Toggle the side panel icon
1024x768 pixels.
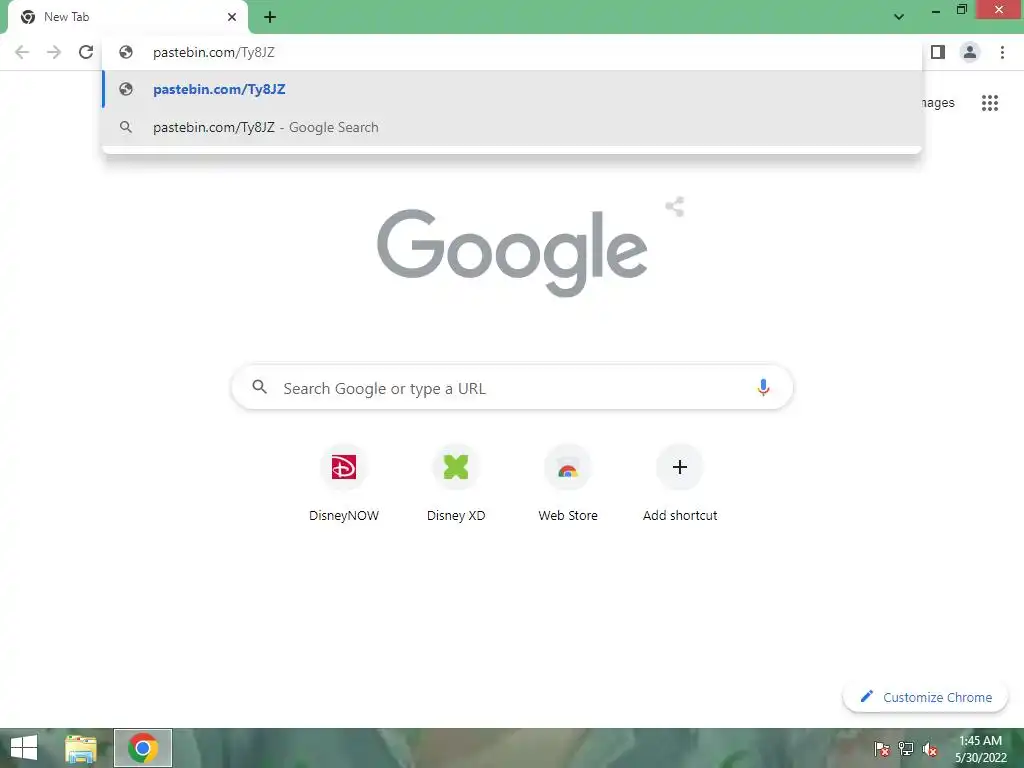coord(938,52)
